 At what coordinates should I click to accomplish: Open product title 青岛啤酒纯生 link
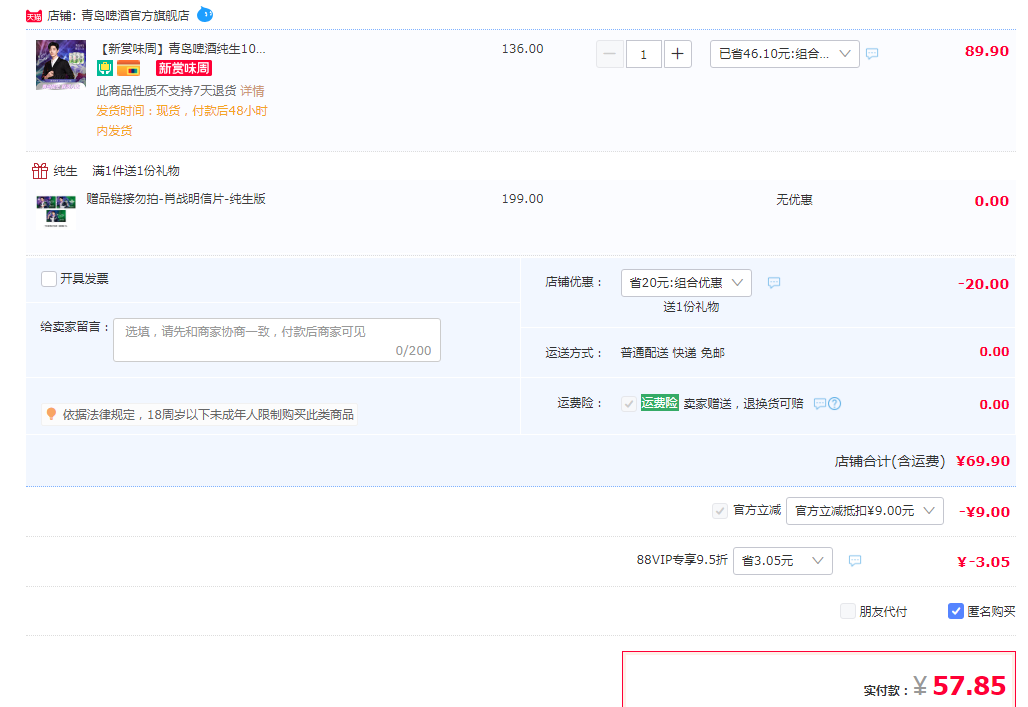click(x=182, y=49)
